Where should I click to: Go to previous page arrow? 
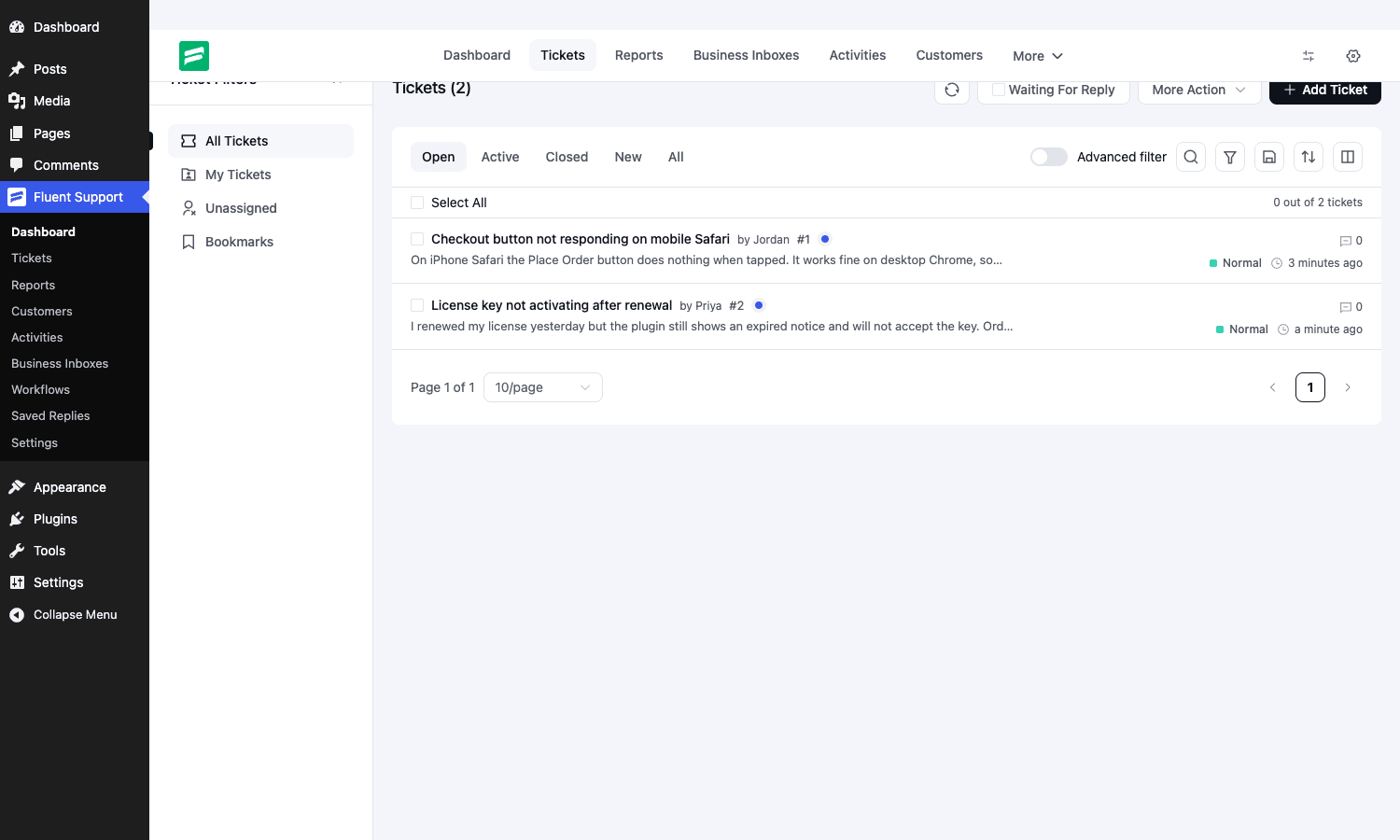click(x=1272, y=387)
